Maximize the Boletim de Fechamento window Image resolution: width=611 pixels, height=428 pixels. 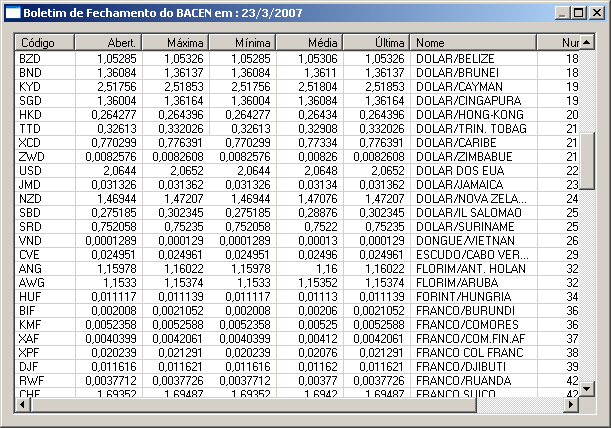click(x=577, y=12)
